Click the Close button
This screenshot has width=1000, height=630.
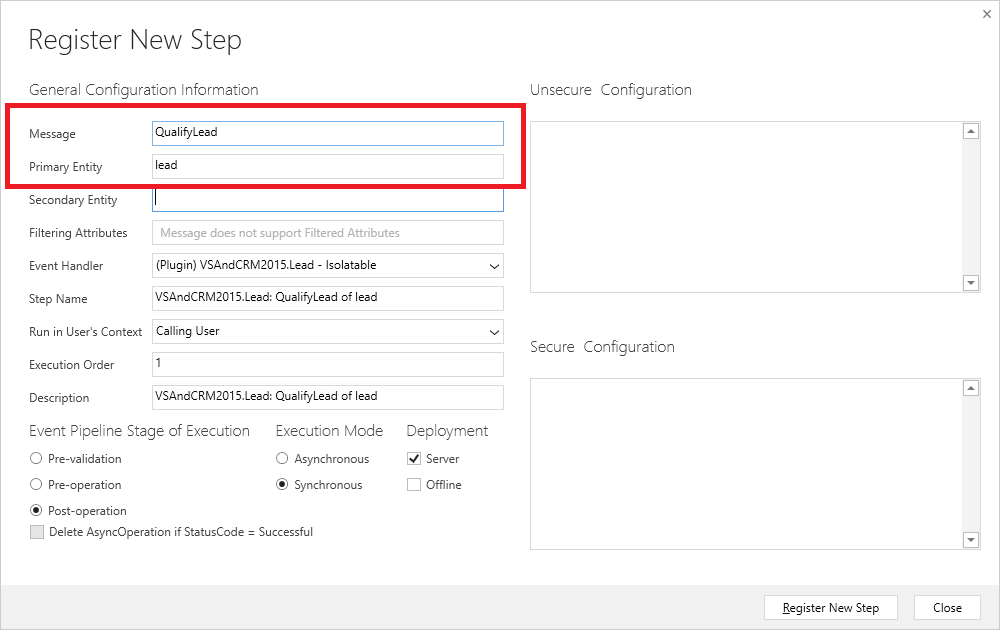946,607
